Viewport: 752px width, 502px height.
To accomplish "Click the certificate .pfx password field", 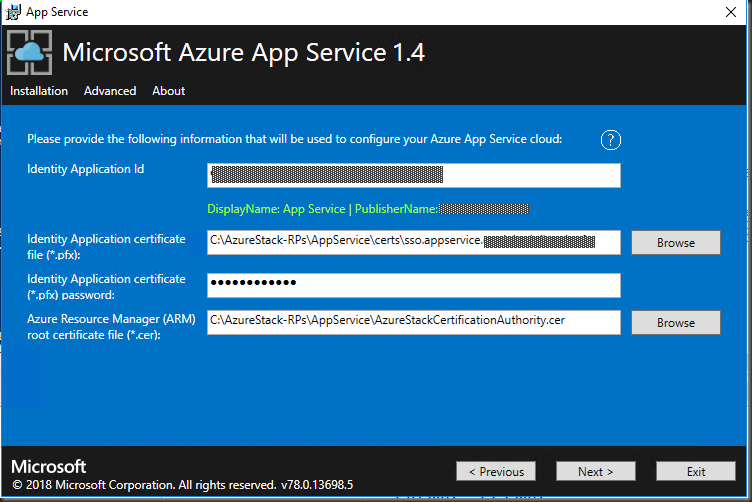I will pos(413,285).
